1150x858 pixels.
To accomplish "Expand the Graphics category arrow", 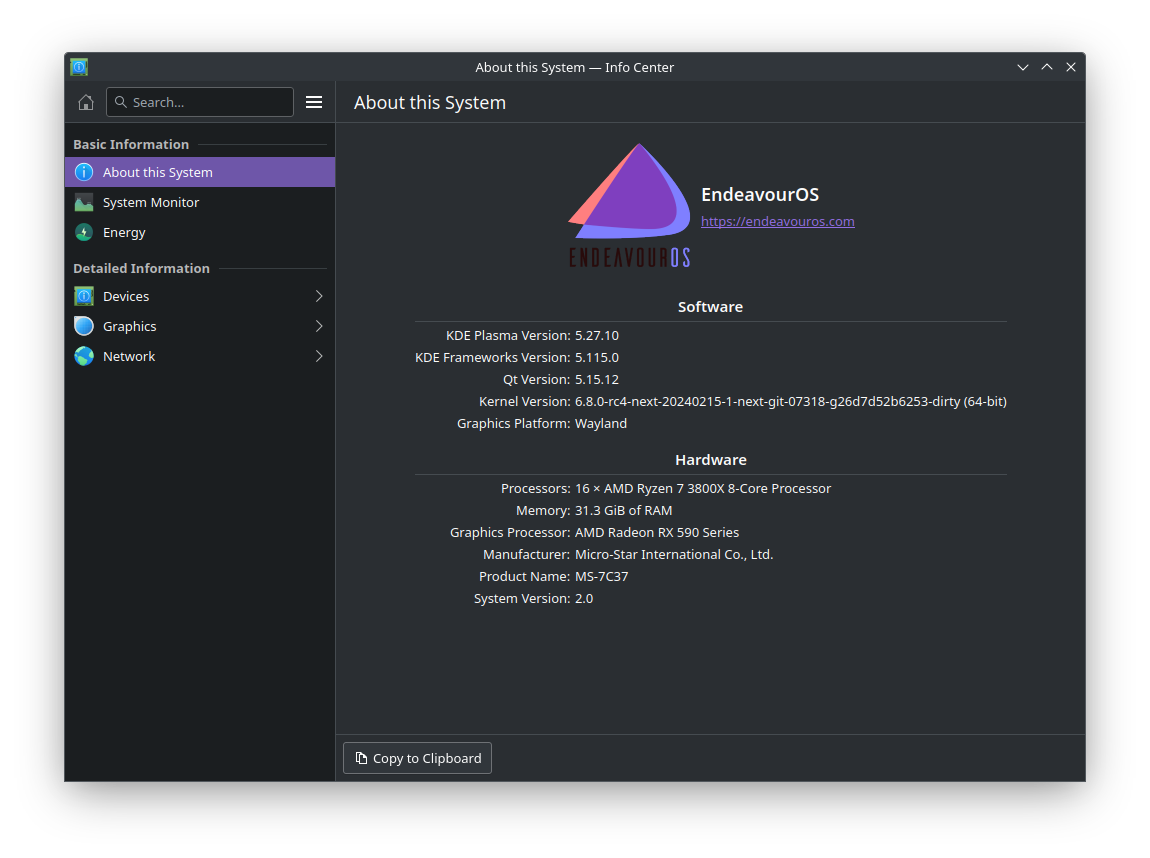I will click(319, 326).
